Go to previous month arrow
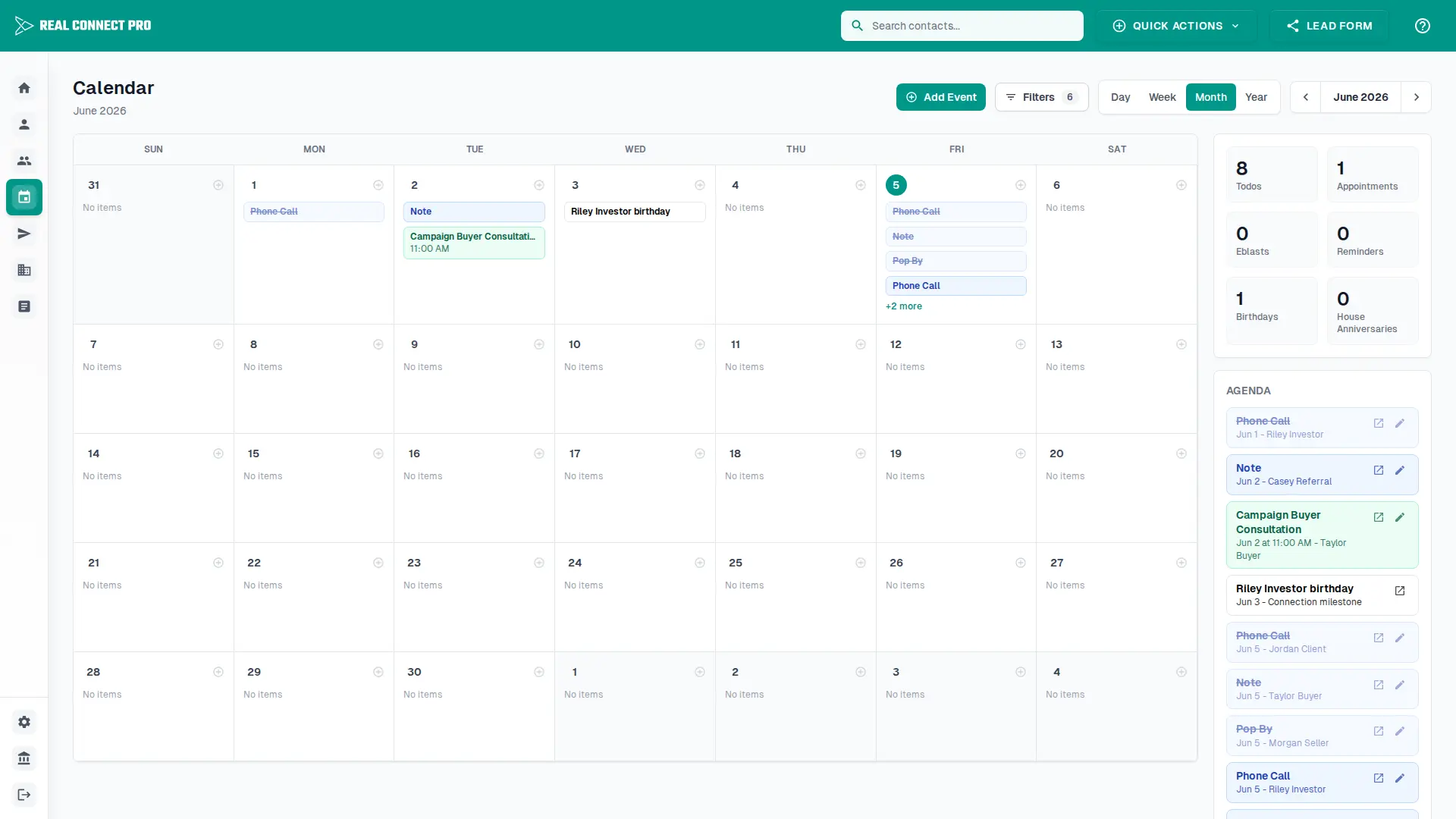The image size is (1456, 819). [1306, 97]
